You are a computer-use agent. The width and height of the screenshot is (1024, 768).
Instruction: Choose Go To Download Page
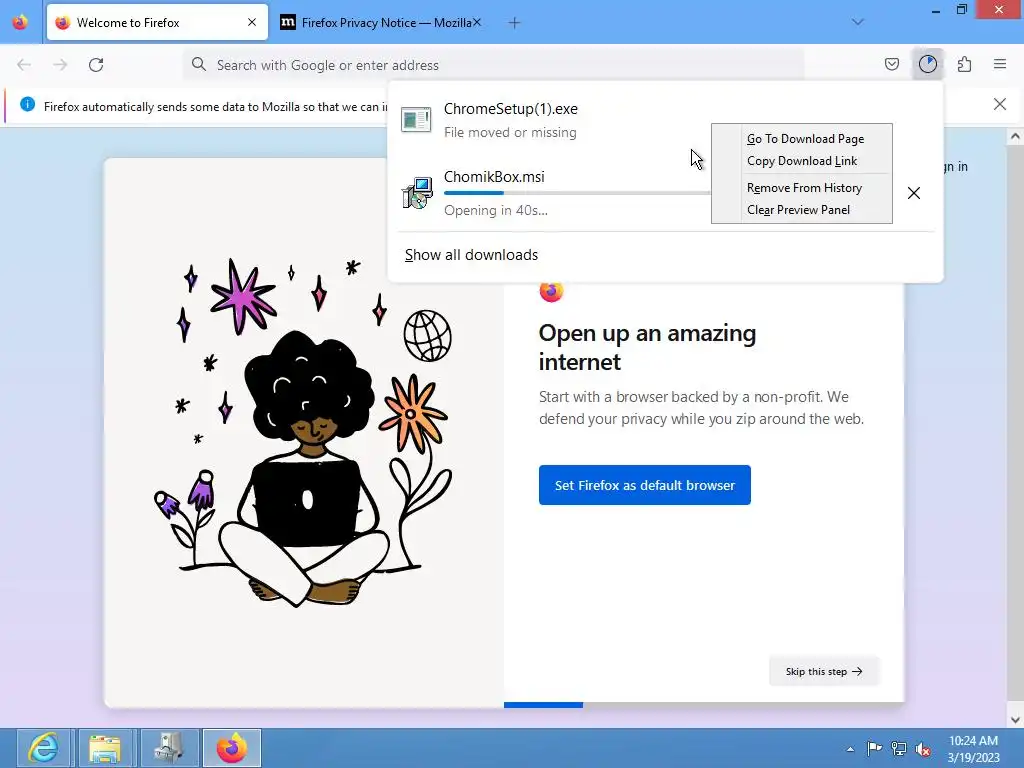(x=805, y=138)
